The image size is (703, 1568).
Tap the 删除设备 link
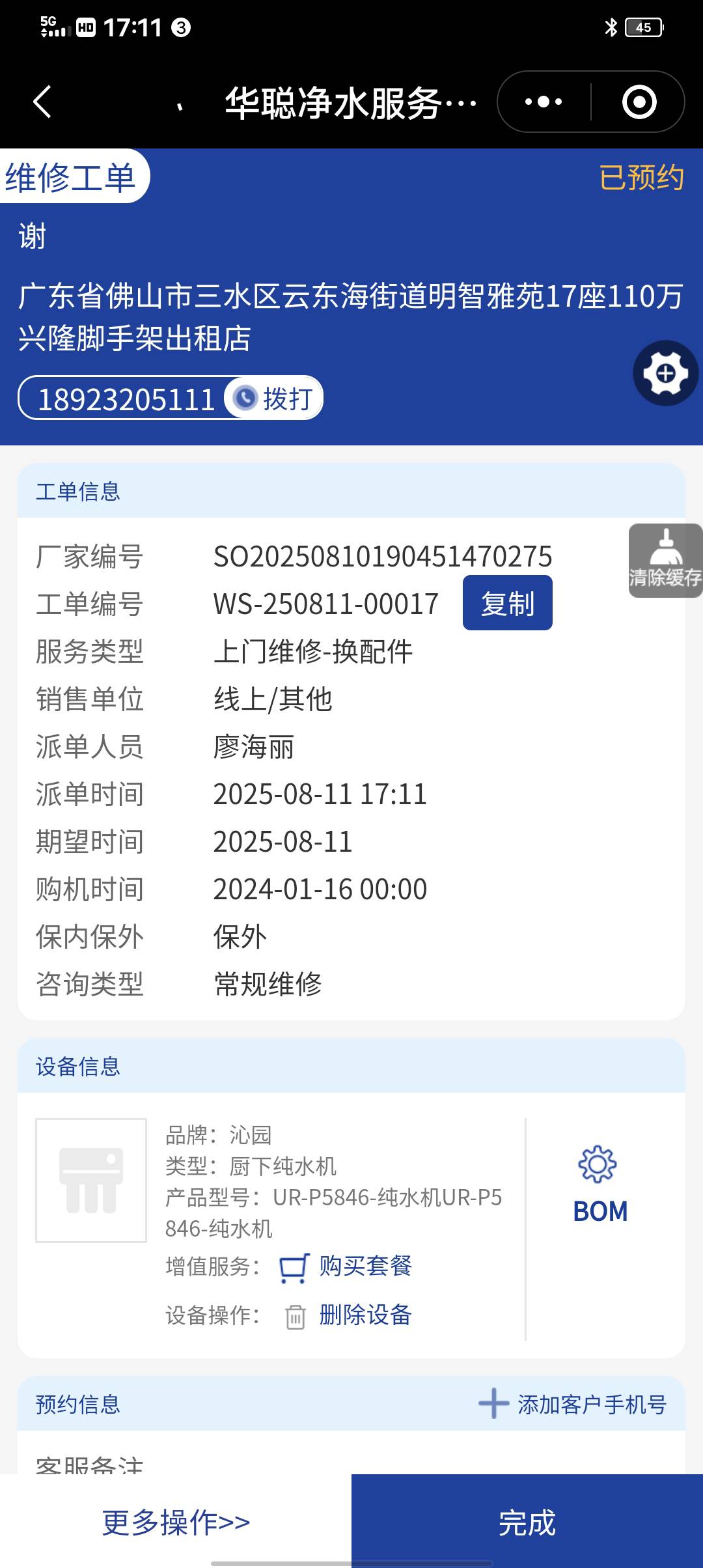tap(365, 1315)
